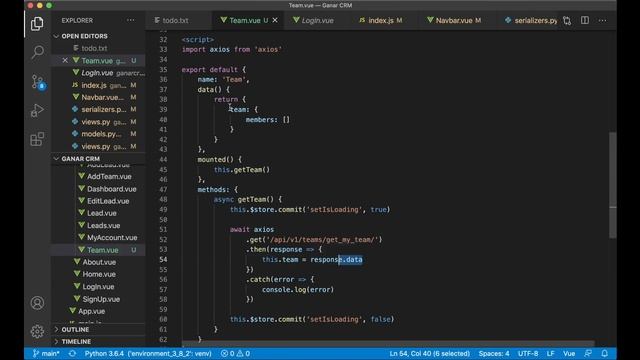Open the Source Control view
This screenshot has height=360, width=640.
pos(38,82)
